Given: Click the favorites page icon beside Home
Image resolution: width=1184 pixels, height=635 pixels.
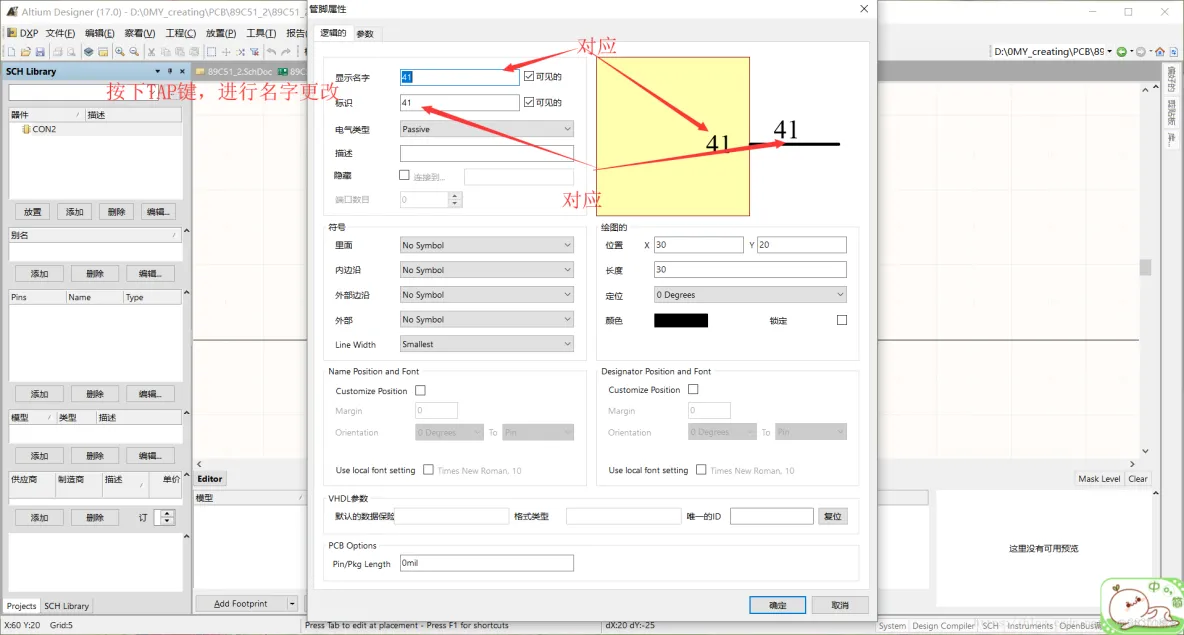Looking at the screenshot, I should coord(1173,51).
